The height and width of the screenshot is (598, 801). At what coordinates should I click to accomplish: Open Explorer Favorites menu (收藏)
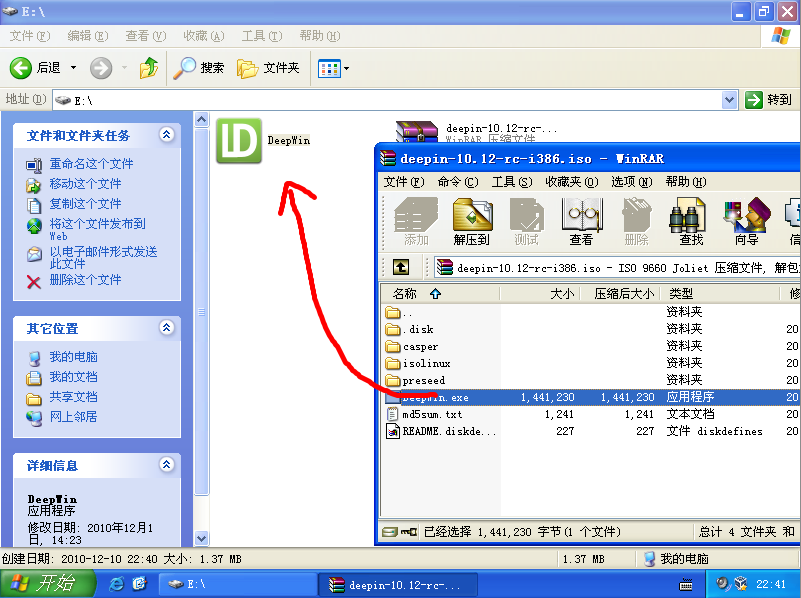[204, 36]
